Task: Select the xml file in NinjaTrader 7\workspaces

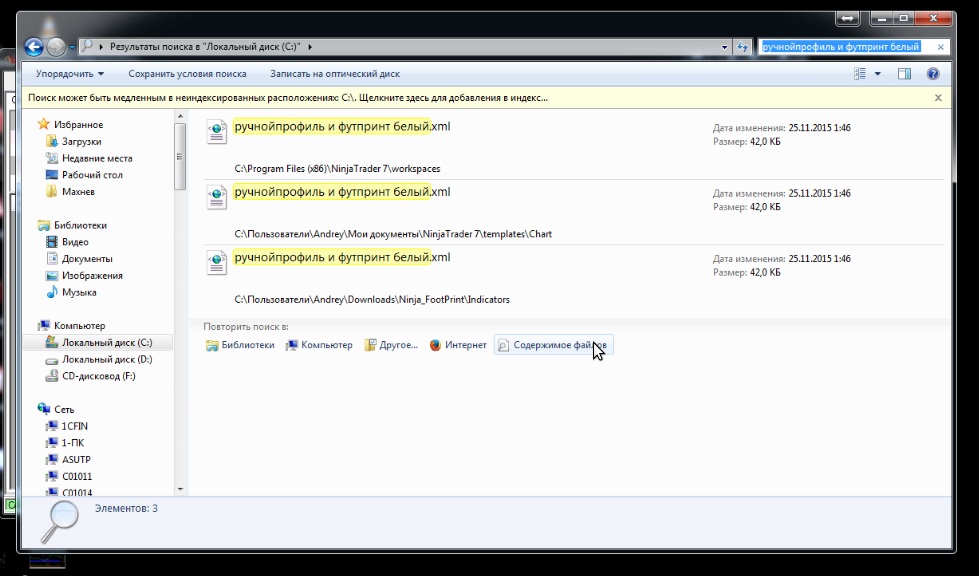Action: 573,147
